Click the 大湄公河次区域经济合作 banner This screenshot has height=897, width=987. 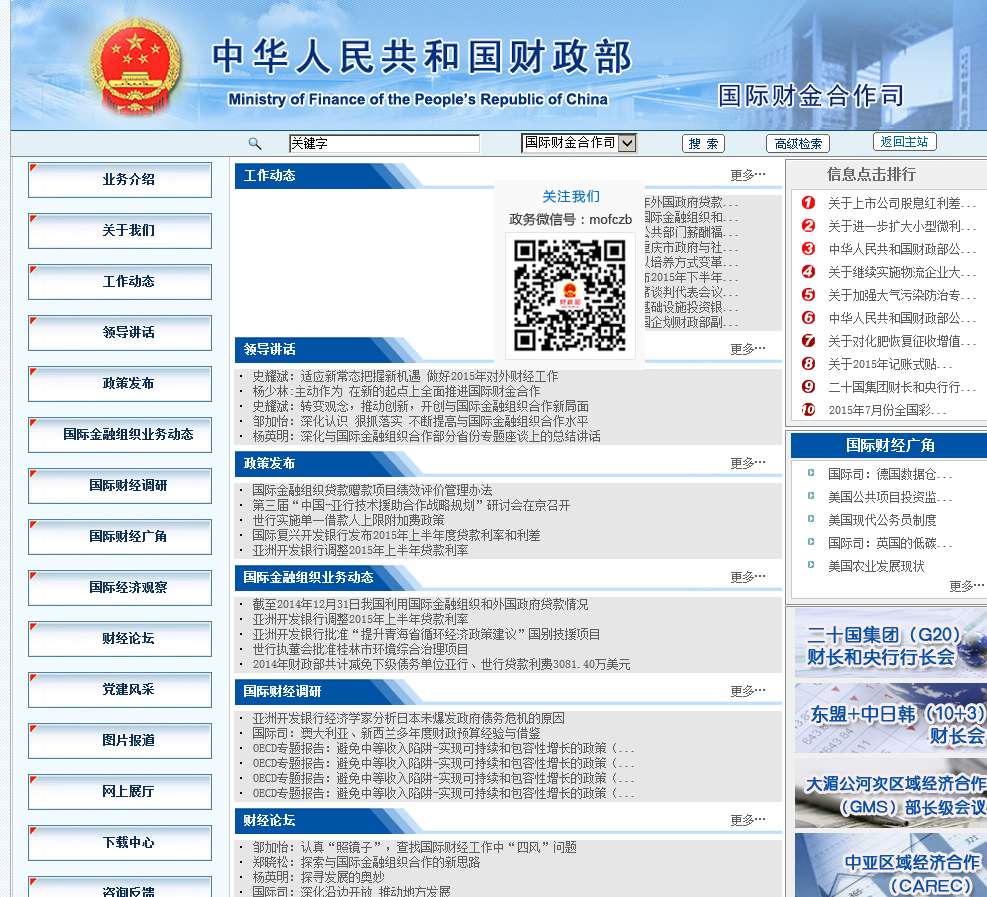pos(891,793)
